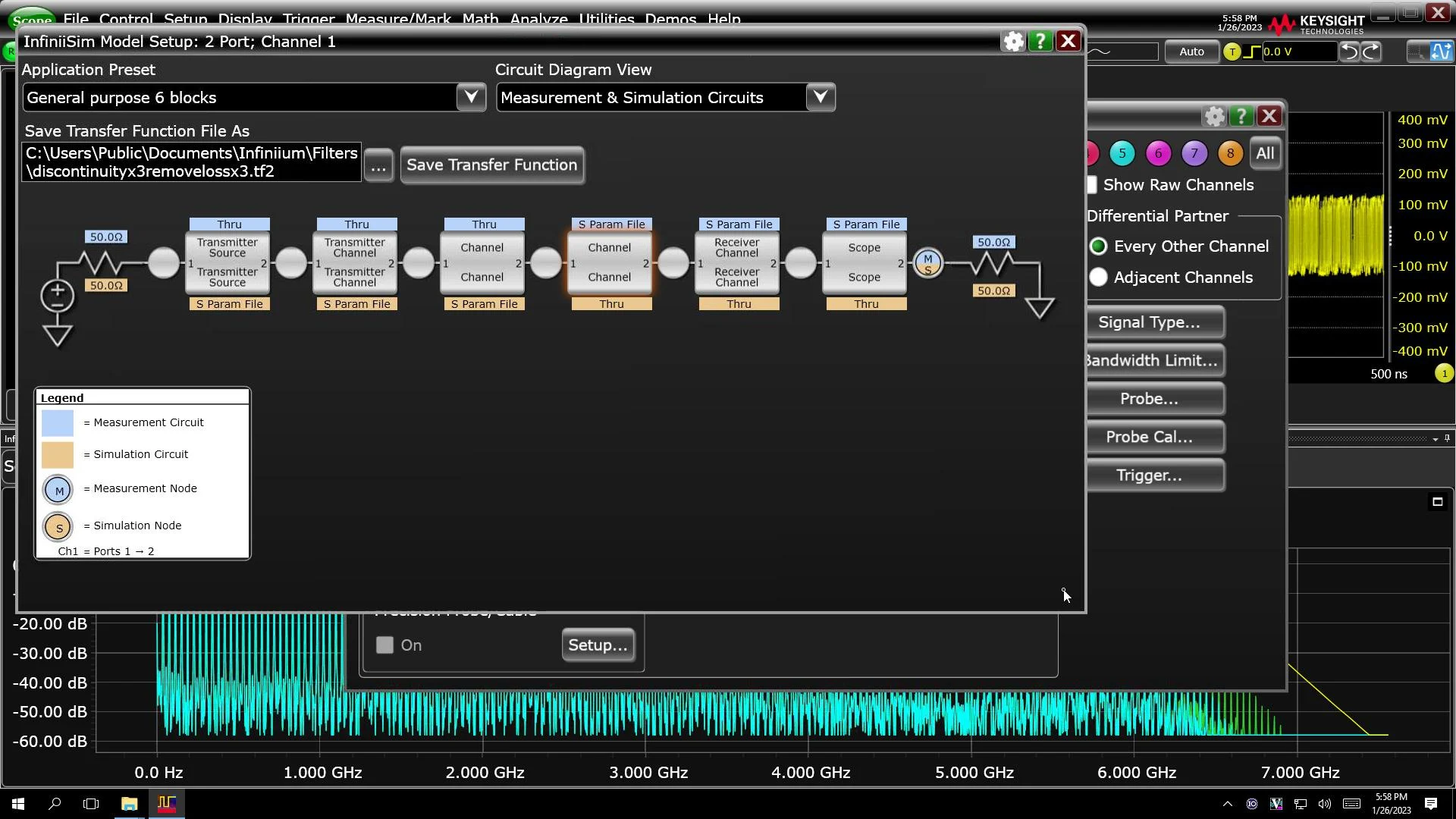Click the voltage source symbol in circuit
The height and width of the screenshot is (819, 1456).
coord(58,296)
